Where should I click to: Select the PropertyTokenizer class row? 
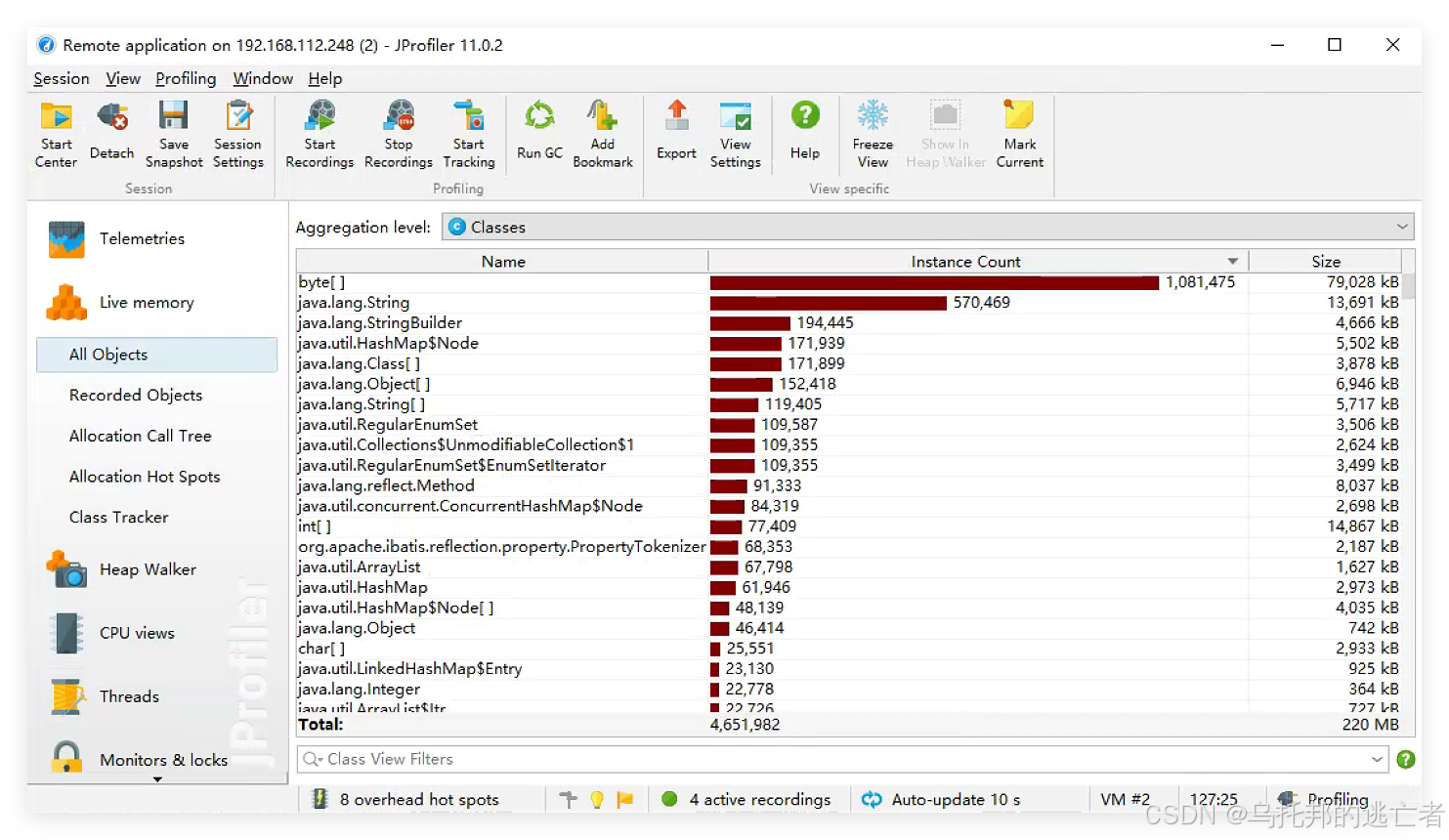click(x=849, y=547)
